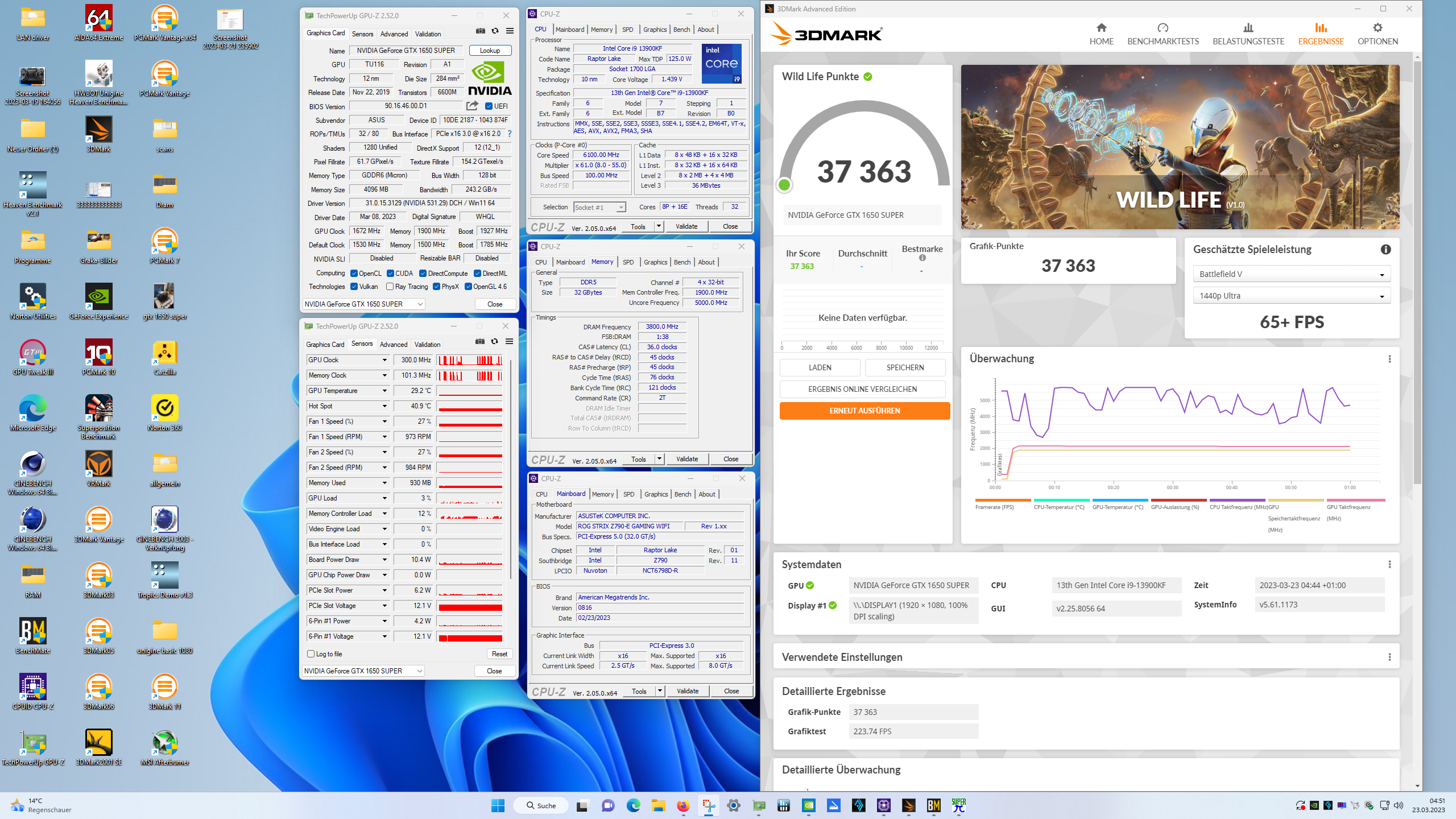The width and height of the screenshot is (1456, 819).
Task: Toggle Vulkan checkbox in GPU-Z
Action: tap(354, 287)
